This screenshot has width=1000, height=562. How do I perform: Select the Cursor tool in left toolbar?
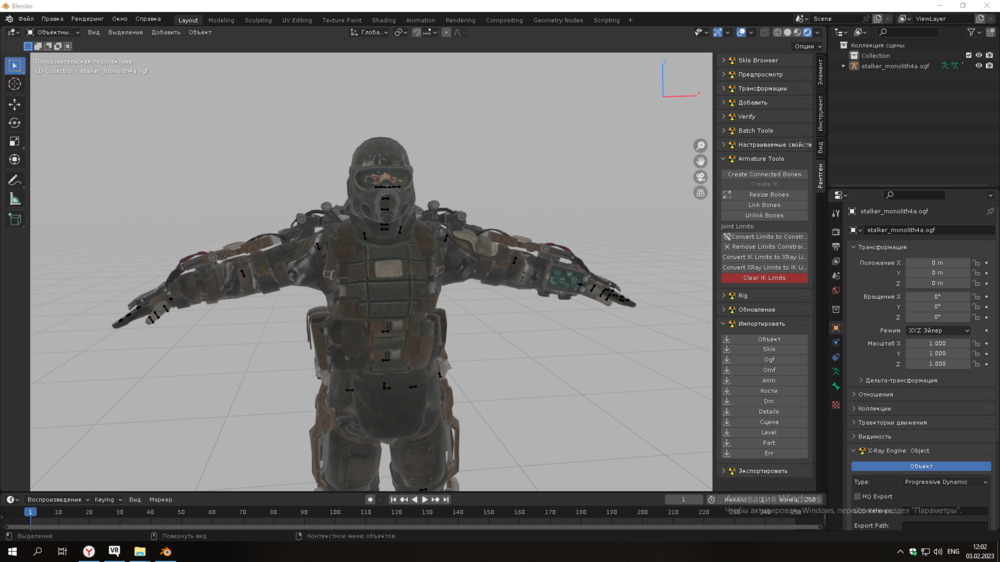point(15,85)
